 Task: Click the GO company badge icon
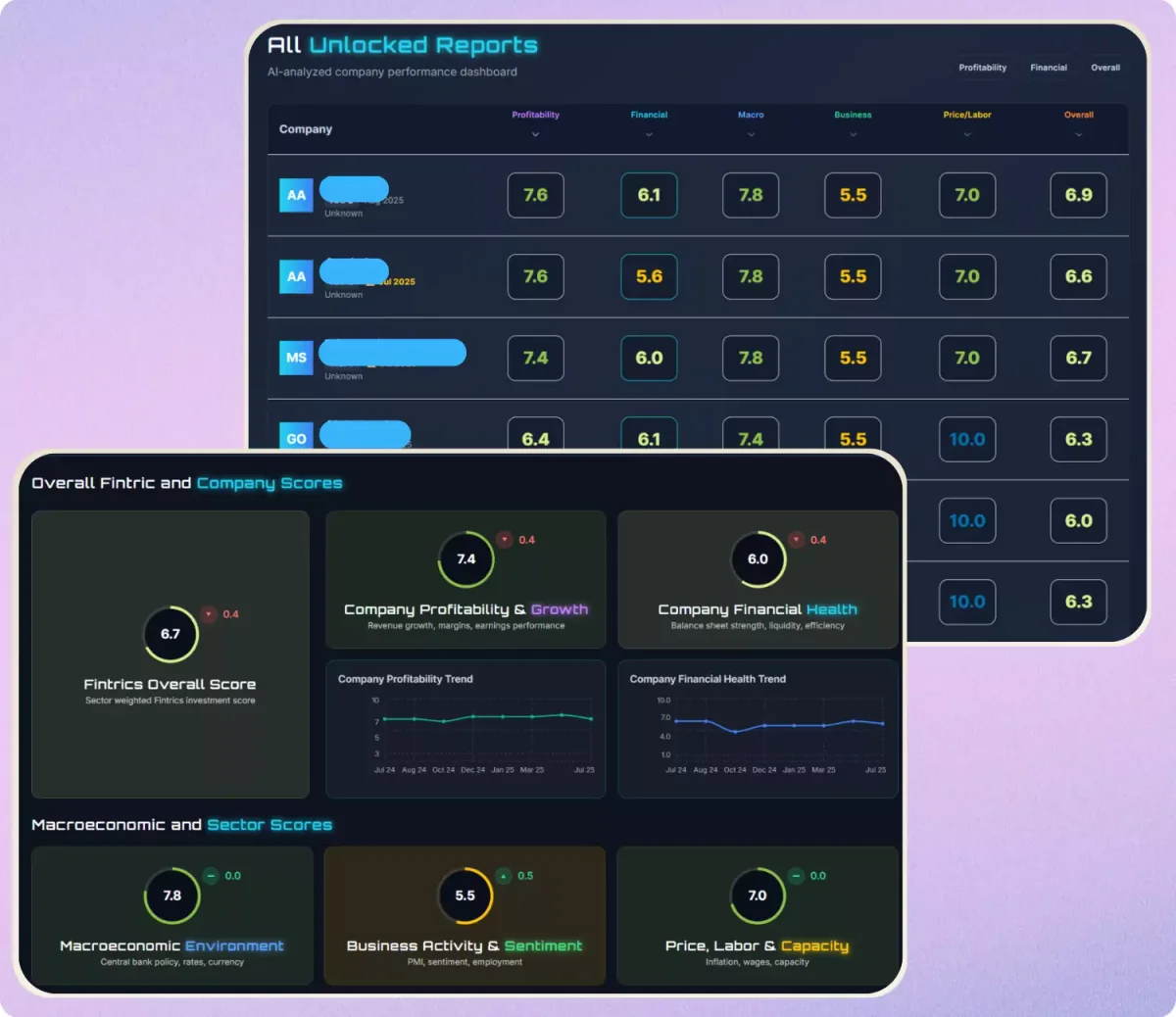[296, 438]
